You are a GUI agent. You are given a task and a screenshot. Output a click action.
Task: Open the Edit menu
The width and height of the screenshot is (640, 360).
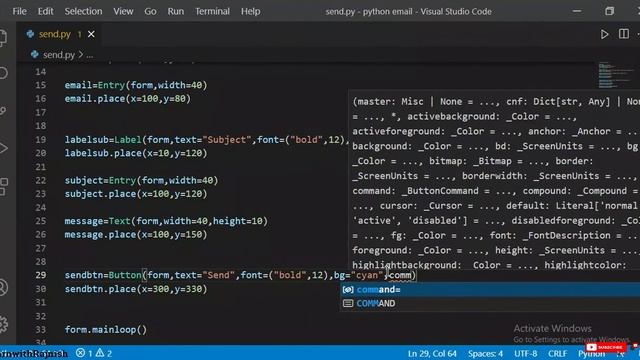pyautogui.click(x=45, y=11)
